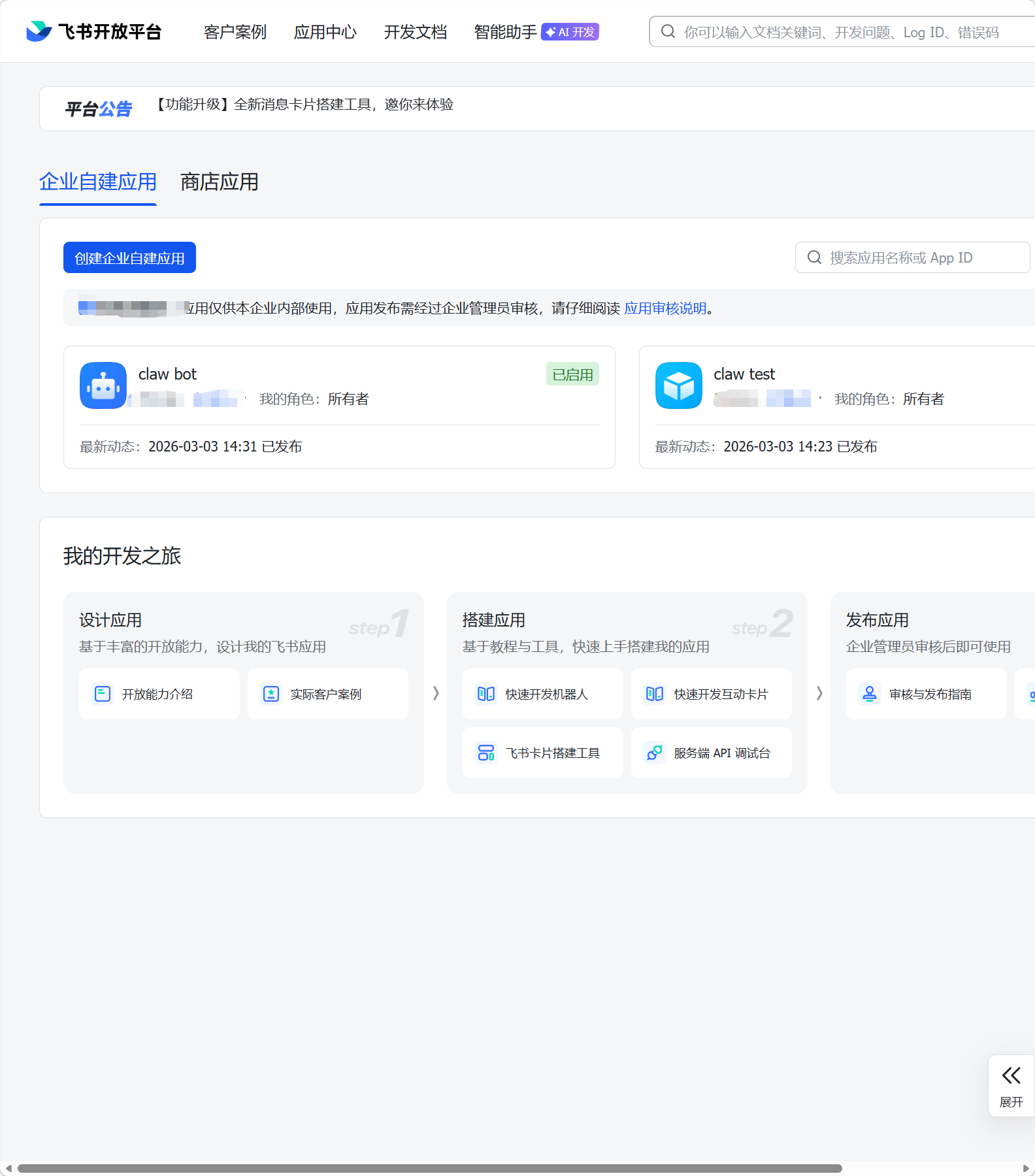Click the chevron between 设计应用 and 搭建应用

[x=436, y=693]
